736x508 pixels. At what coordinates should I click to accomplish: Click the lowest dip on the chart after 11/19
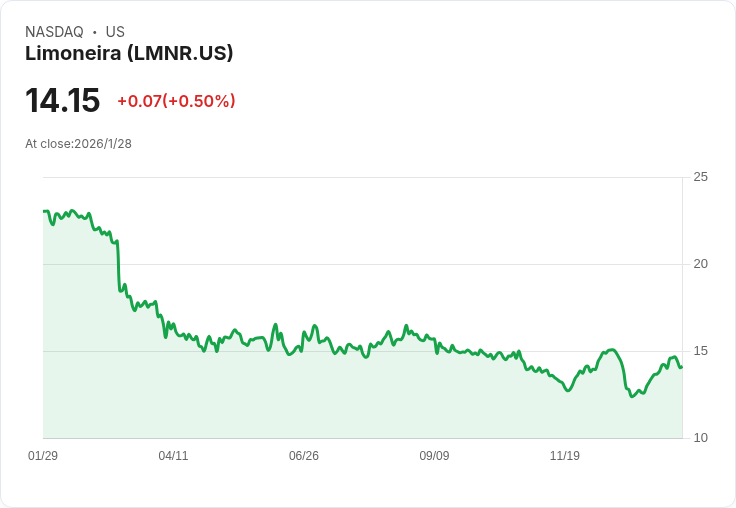[x=632, y=396]
